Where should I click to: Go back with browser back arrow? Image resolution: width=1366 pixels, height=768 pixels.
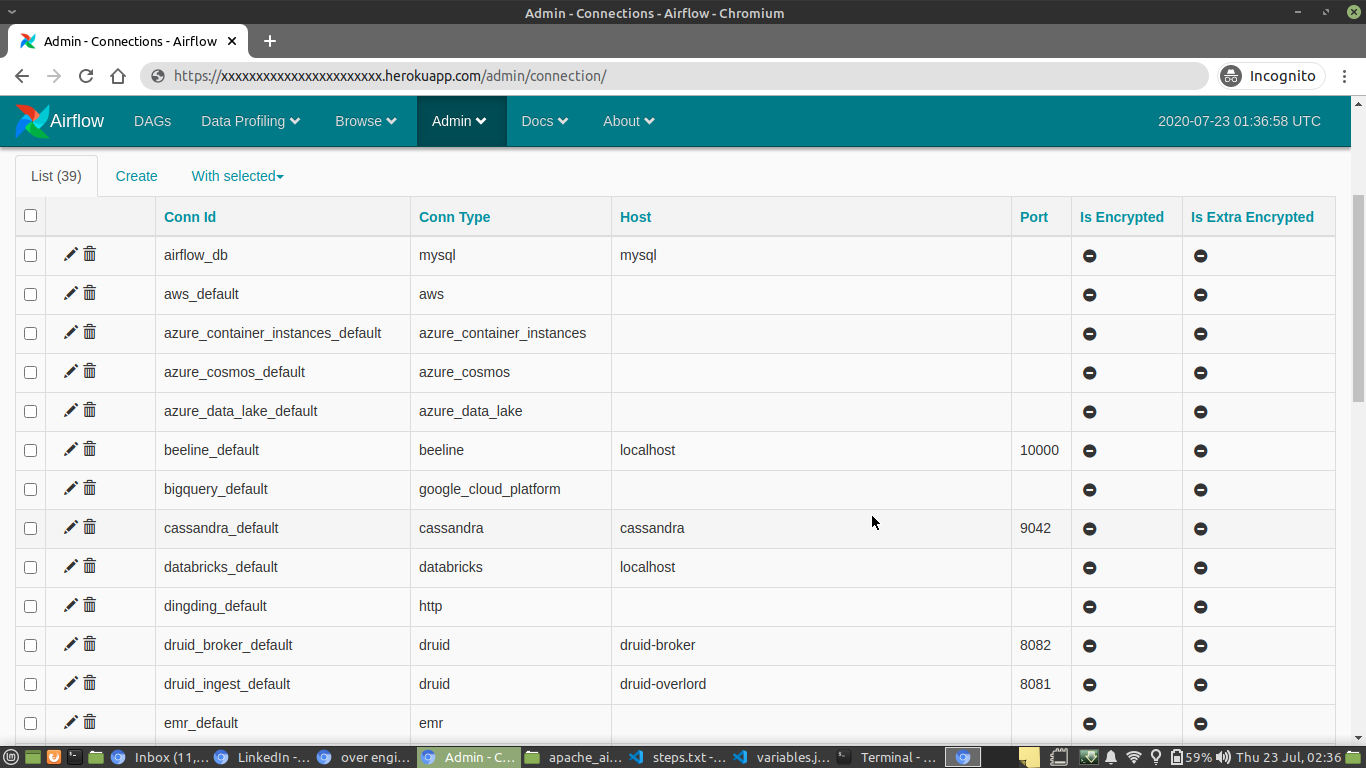(22, 76)
